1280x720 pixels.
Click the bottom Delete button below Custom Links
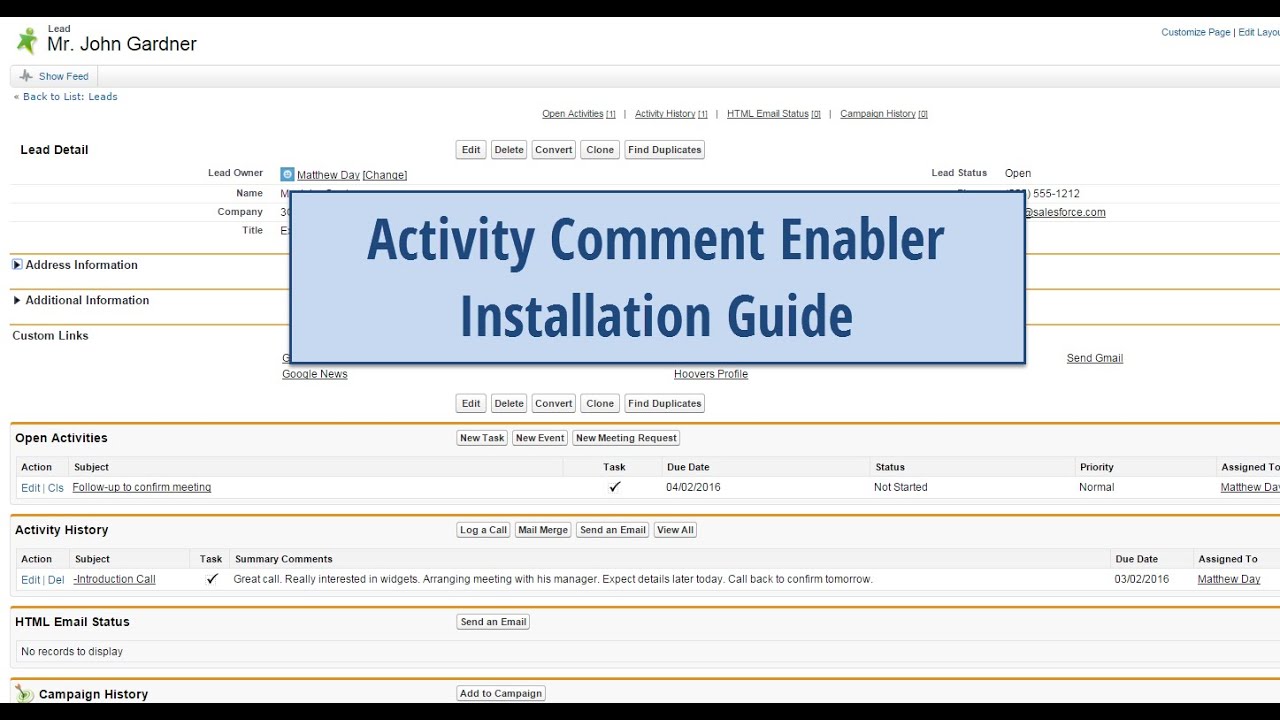[x=509, y=404]
